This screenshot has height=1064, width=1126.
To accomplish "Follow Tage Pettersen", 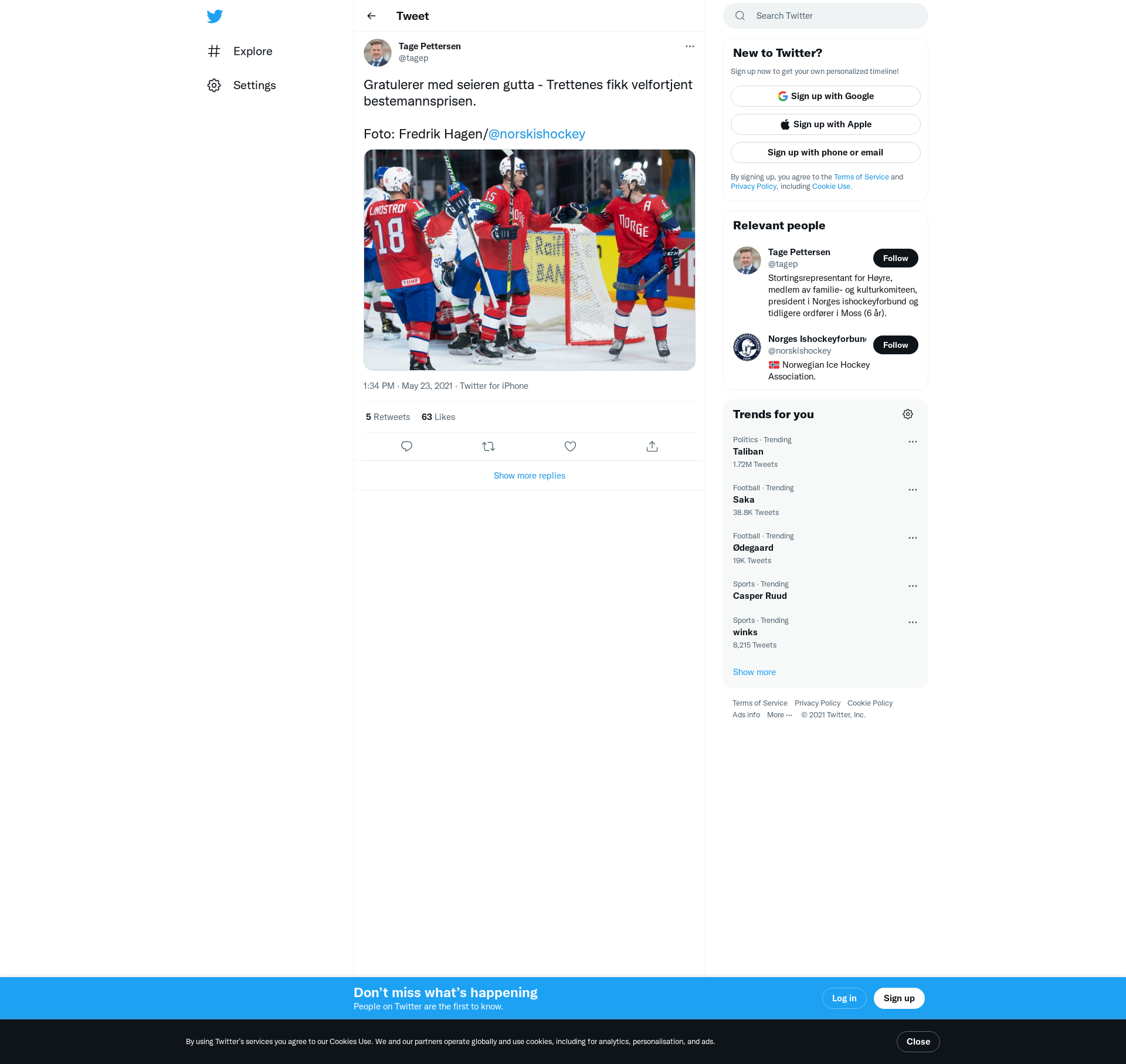I will tap(896, 258).
